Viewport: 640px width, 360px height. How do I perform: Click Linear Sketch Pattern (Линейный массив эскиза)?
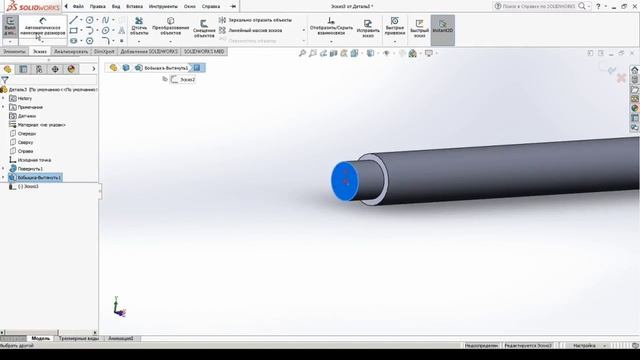pos(251,31)
